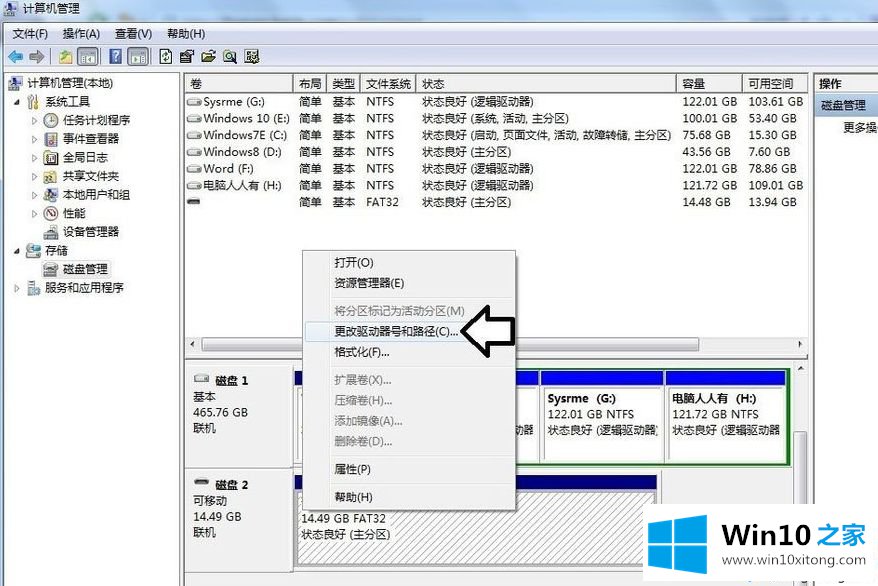Open the 操作(A) menu
Viewport: 878px width, 586px height.
(81, 34)
